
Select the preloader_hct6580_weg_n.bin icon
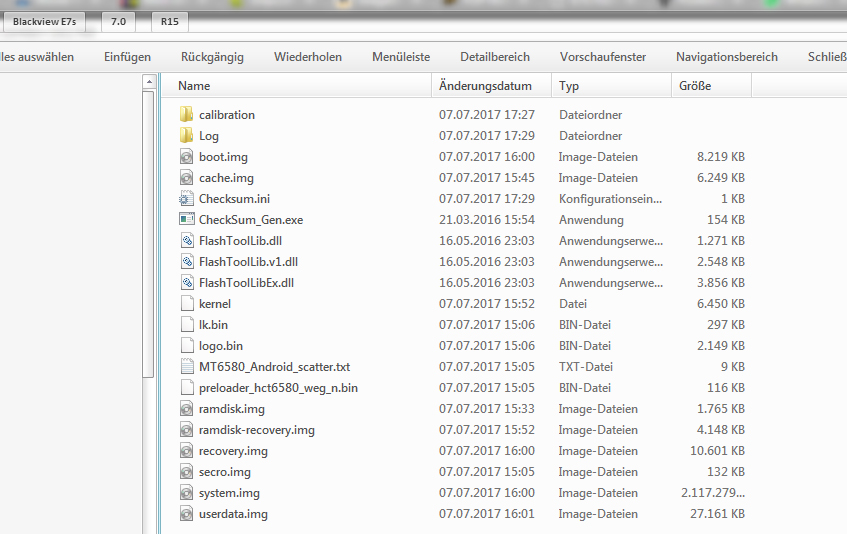[186, 388]
